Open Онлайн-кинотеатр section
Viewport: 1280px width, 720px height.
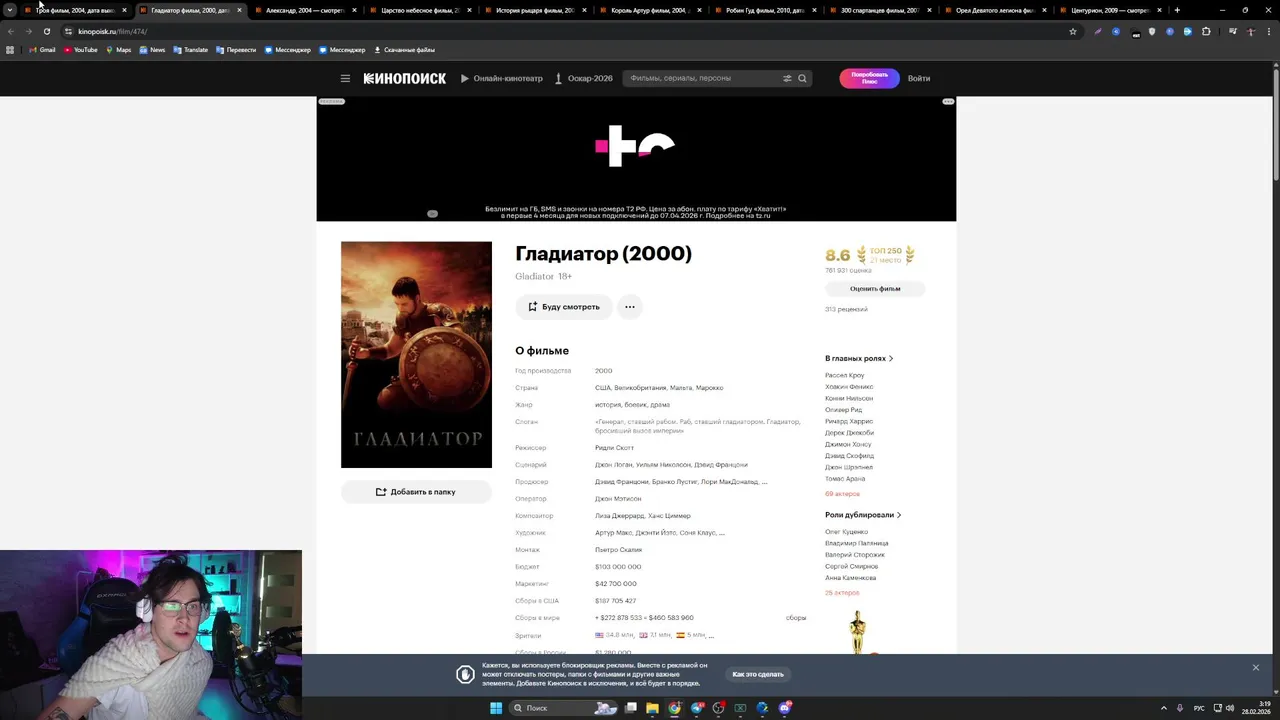502,78
